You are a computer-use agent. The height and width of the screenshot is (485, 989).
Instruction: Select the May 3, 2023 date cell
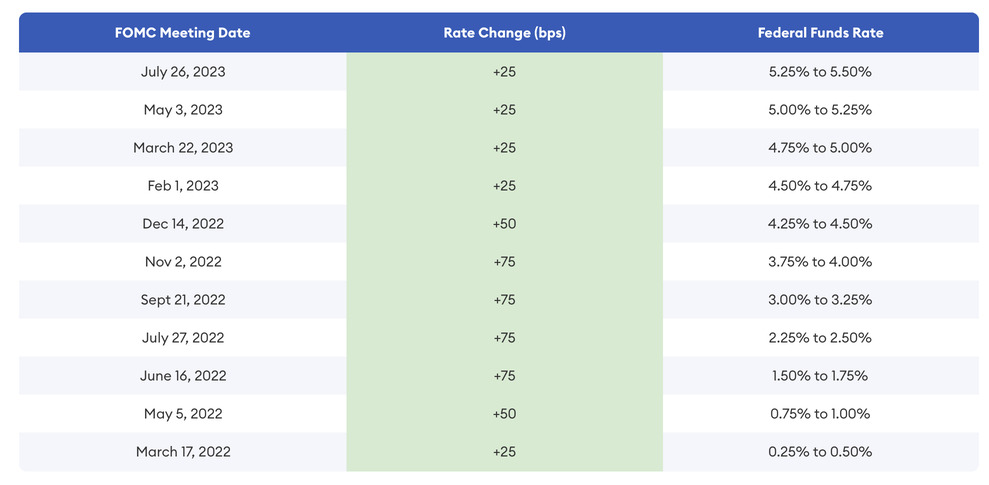[x=183, y=109]
